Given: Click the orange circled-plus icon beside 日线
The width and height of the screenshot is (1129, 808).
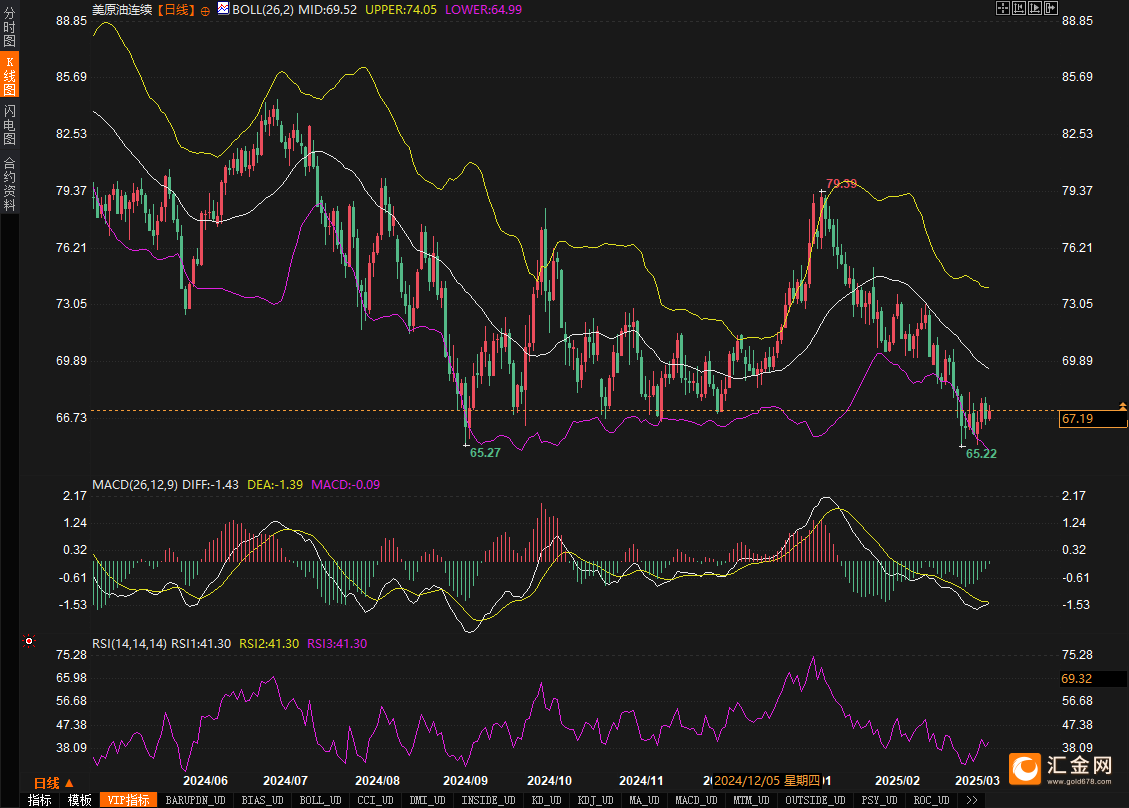Looking at the screenshot, I should coord(205,11).
